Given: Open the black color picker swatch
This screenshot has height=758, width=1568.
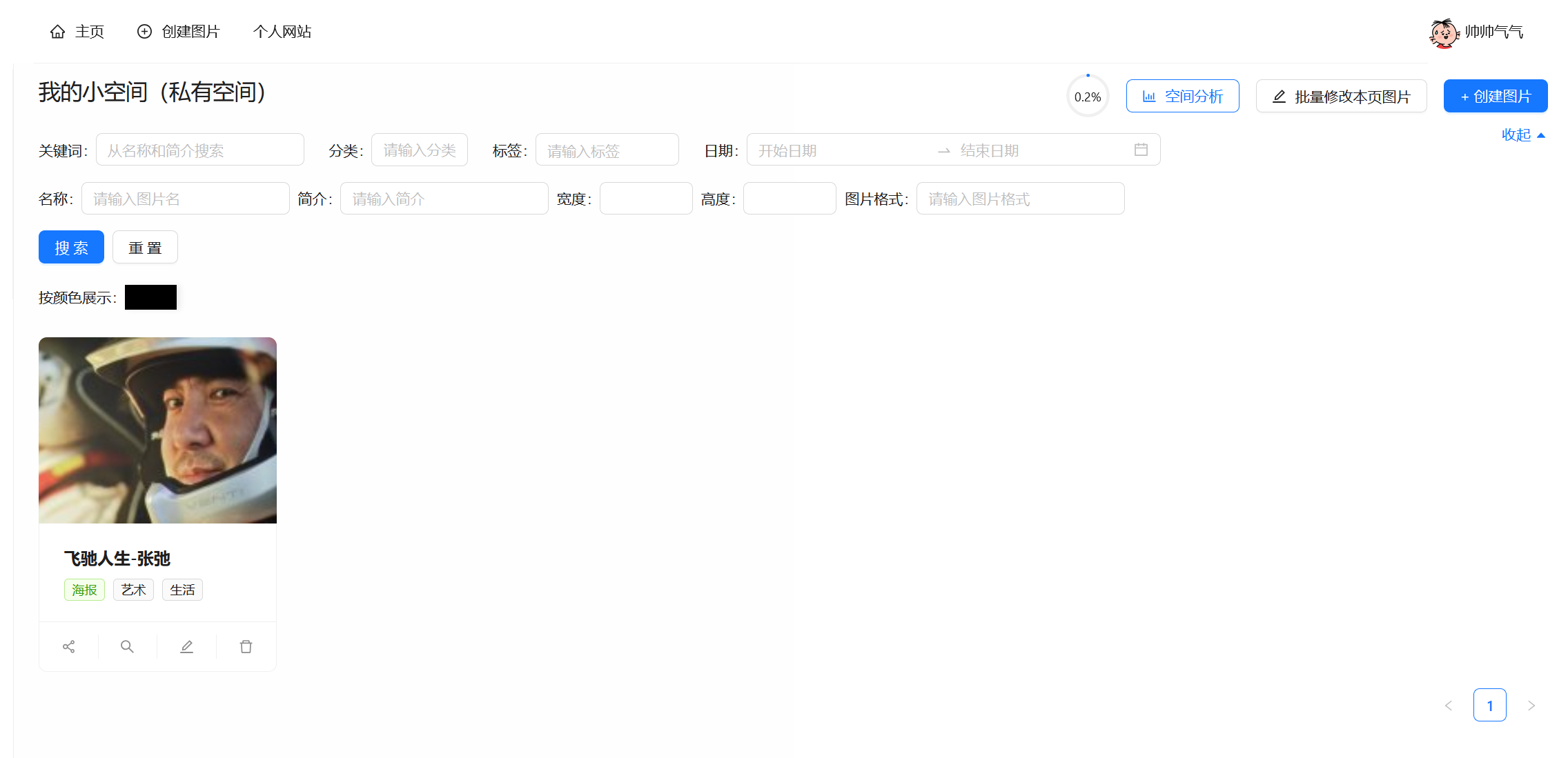Looking at the screenshot, I should coord(150,297).
